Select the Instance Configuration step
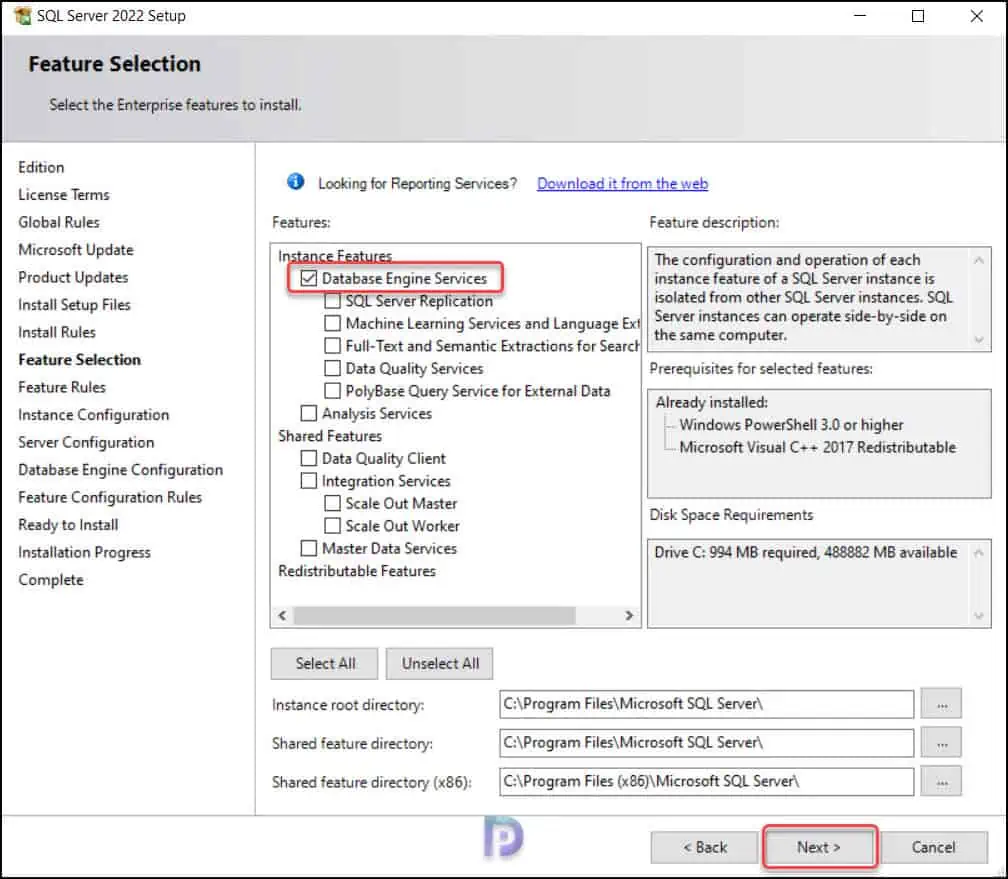Viewport: 1008px width, 879px height. point(93,415)
